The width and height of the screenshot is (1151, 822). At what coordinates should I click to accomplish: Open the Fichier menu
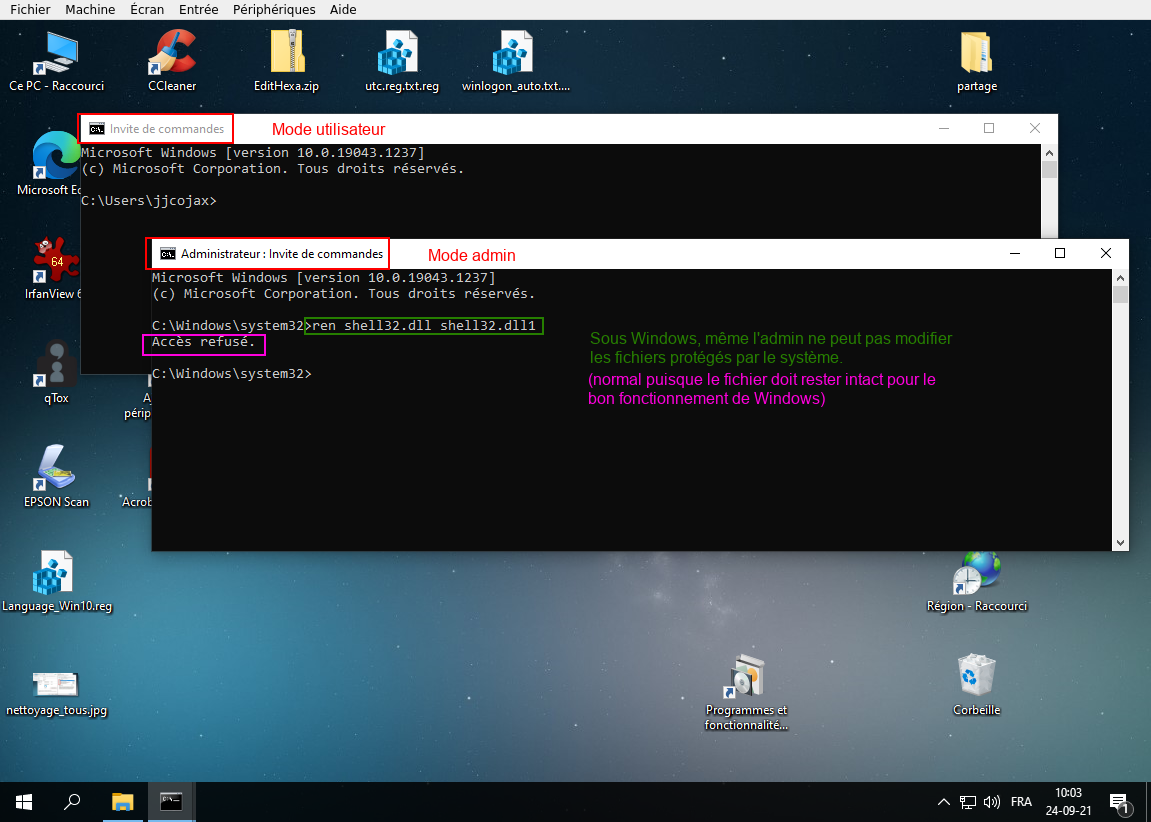point(30,9)
